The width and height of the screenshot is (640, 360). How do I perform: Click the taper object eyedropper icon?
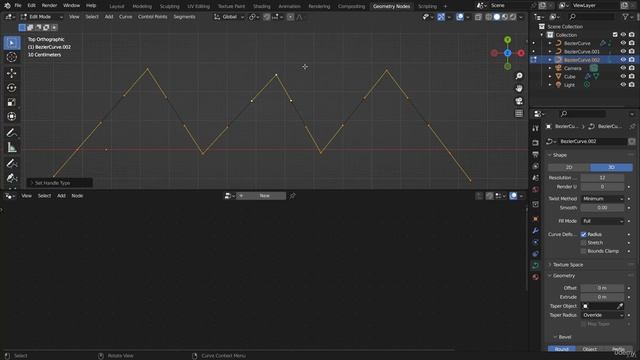pyautogui.click(x=620, y=306)
